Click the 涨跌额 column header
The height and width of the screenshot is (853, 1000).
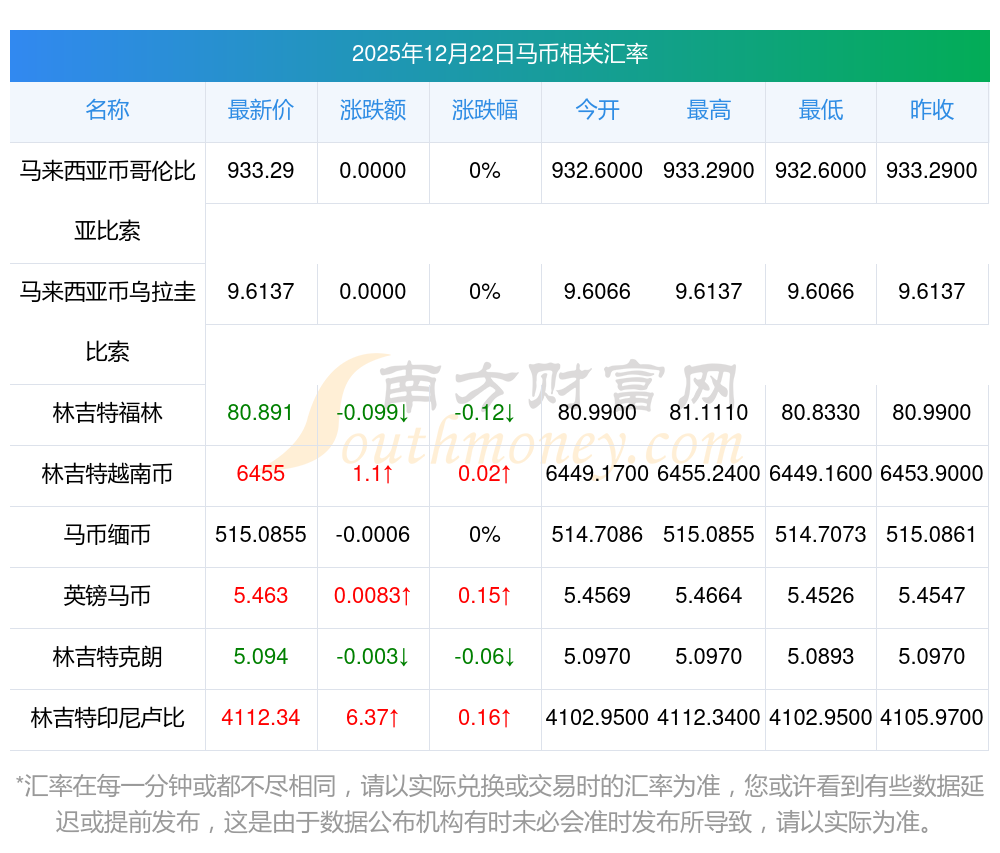coord(372,110)
